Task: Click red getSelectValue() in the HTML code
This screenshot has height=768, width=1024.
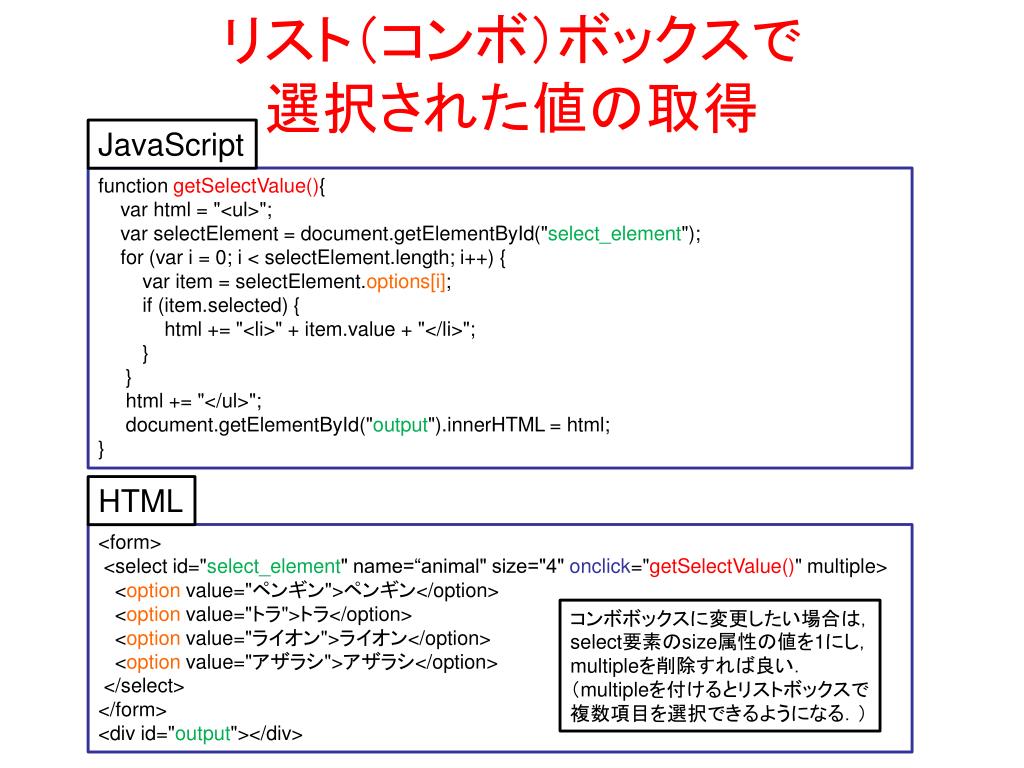Action: click(x=721, y=566)
